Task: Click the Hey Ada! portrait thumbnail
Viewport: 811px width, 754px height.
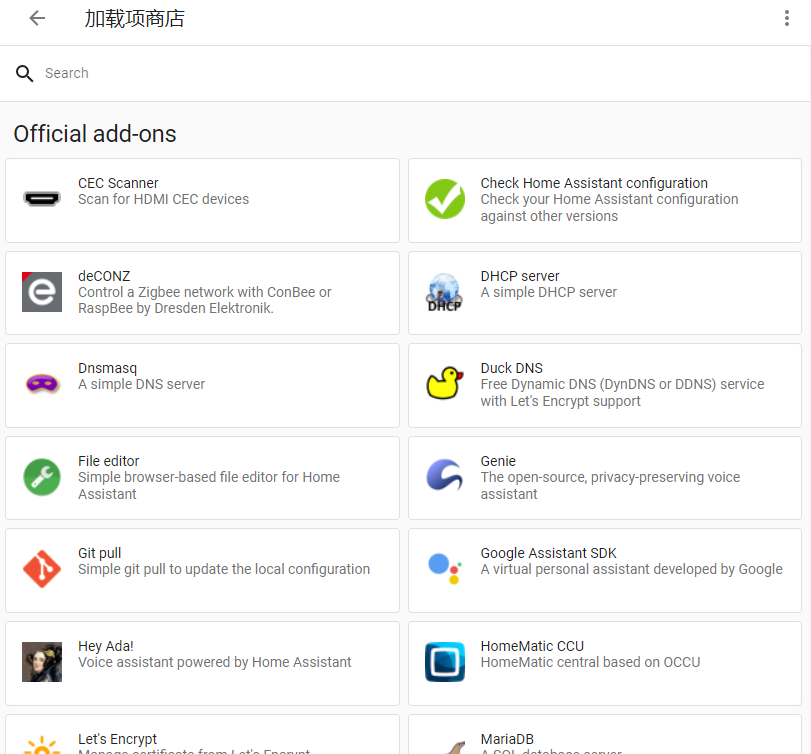Action: click(x=42, y=662)
